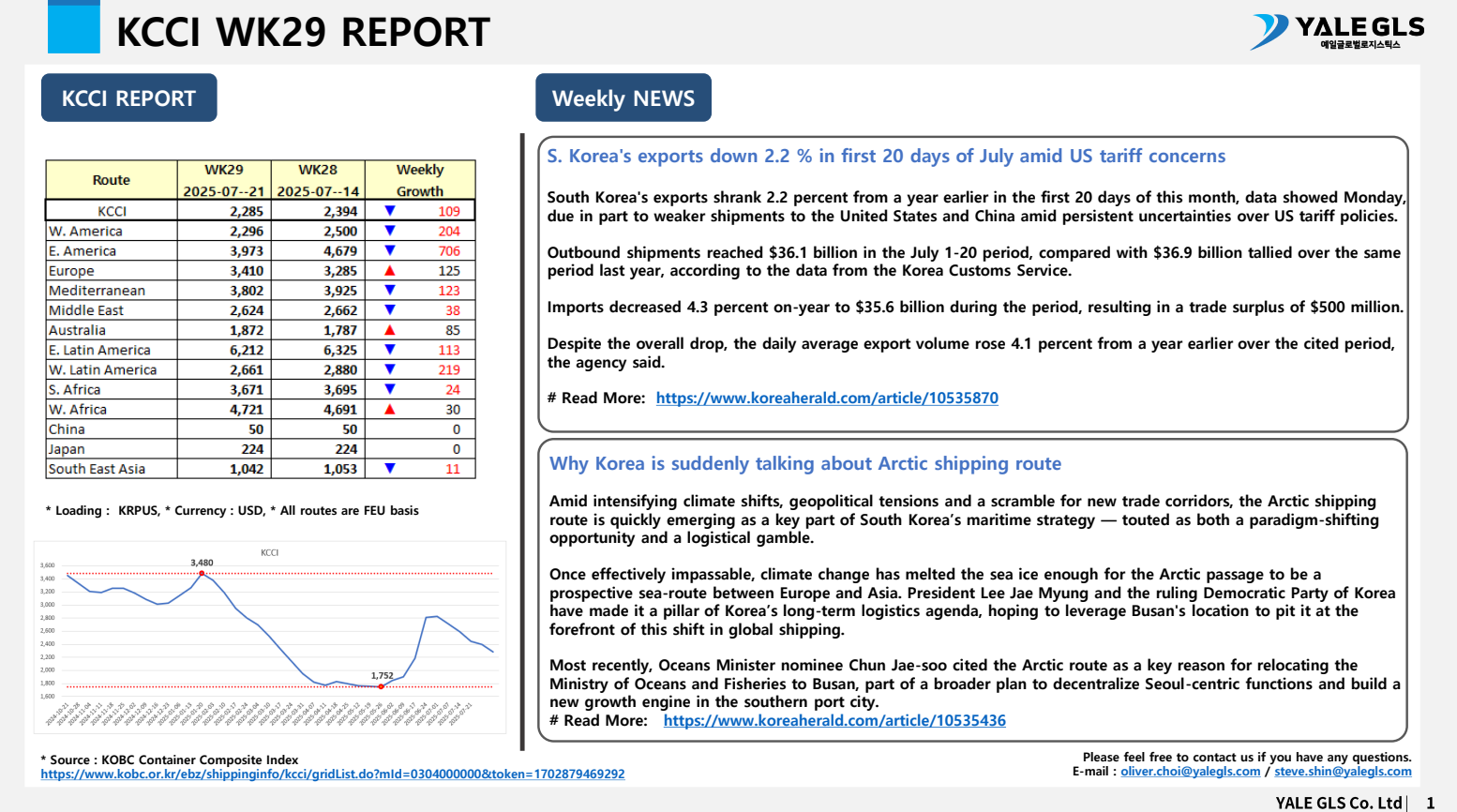1457x812 pixels.
Task: Click the E. Latin America route cell
Action: coord(112,350)
